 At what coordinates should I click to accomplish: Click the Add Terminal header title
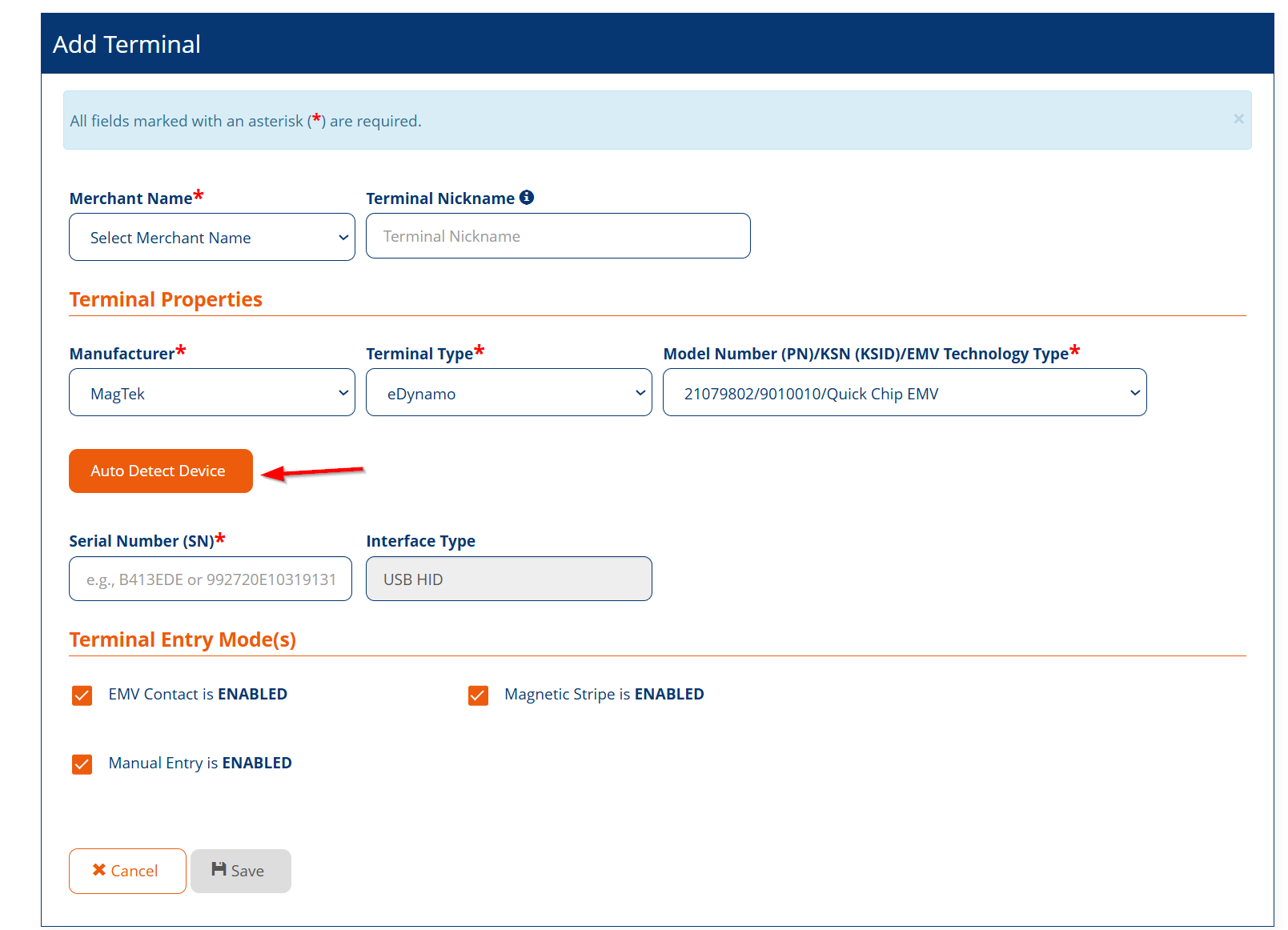pos(126,44)
